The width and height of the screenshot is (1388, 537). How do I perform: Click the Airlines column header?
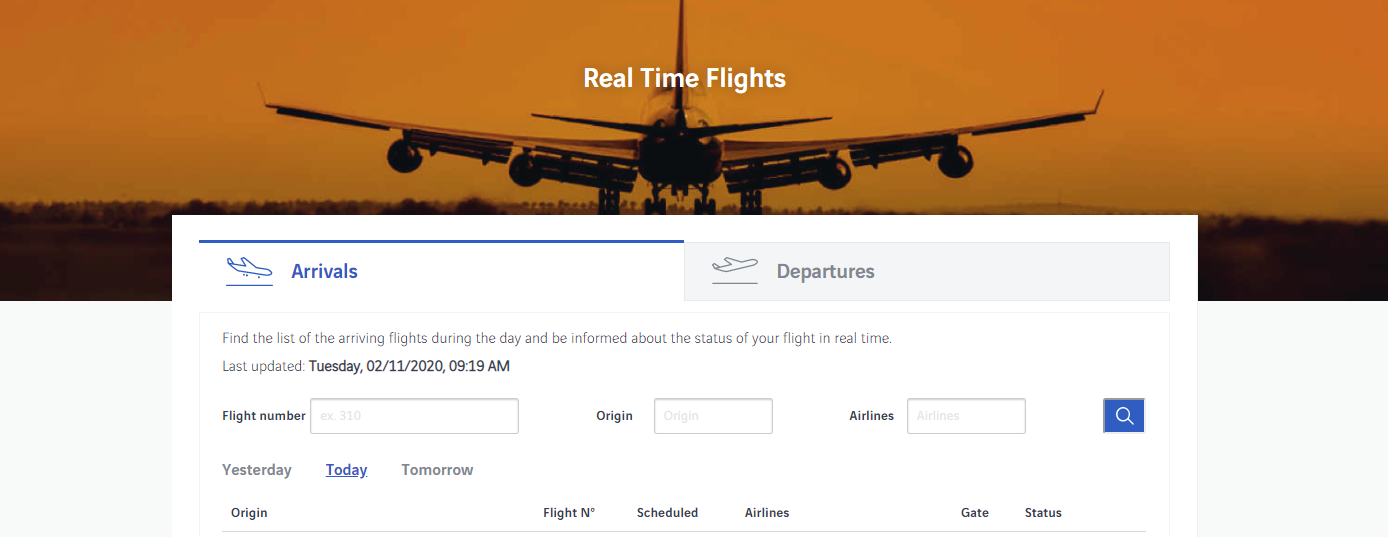pos(767,513)
